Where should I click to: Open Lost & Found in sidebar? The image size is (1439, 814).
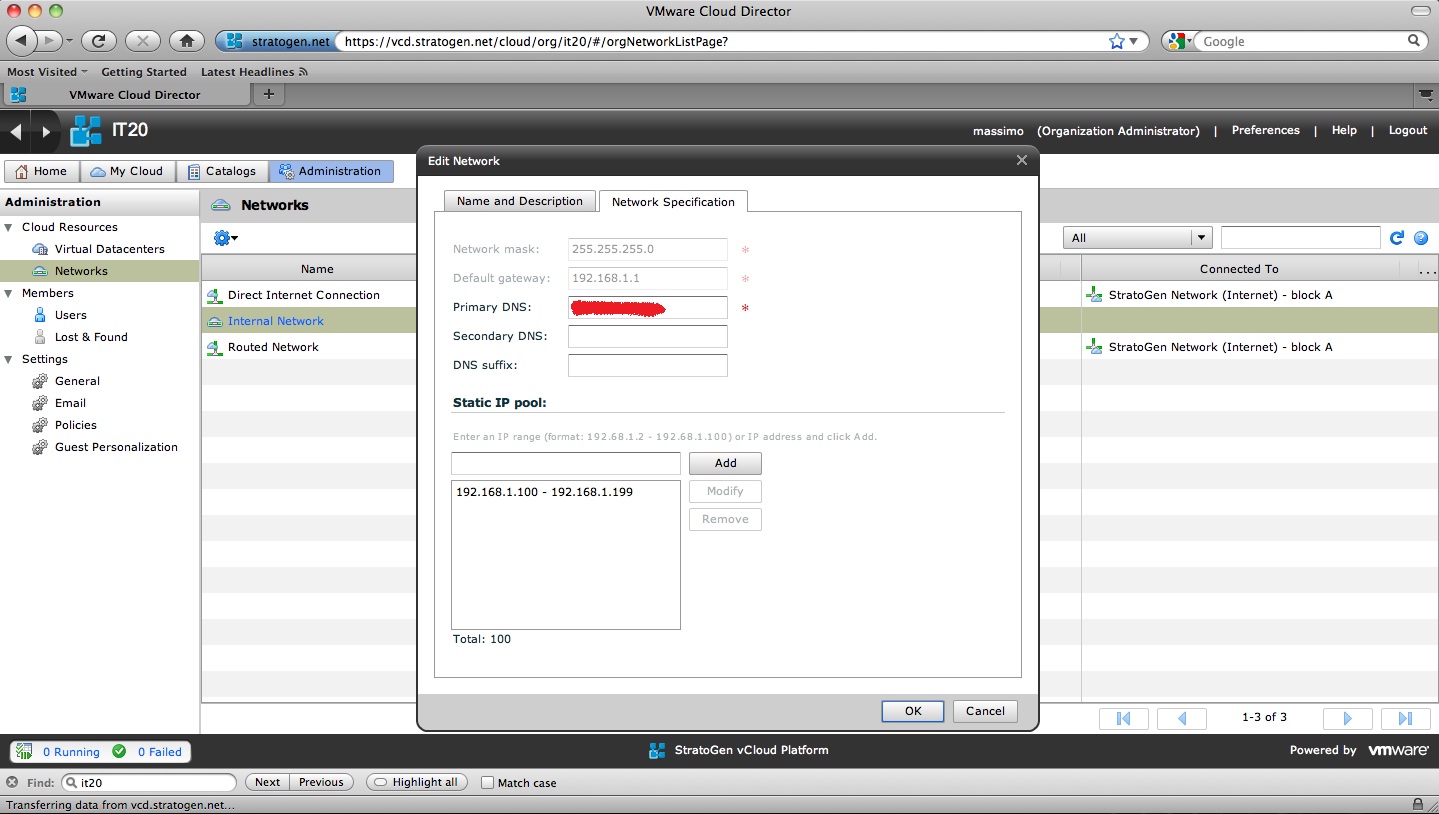(91, 337)
